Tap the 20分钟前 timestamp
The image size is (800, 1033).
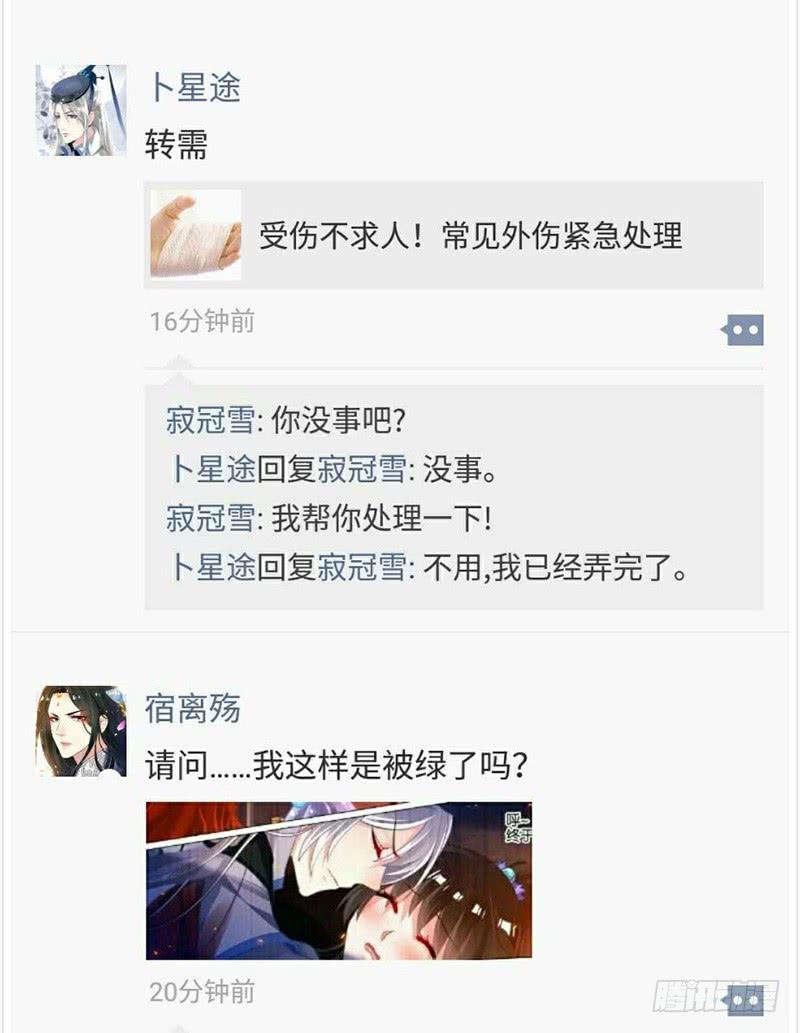click(x=202, y=992)
